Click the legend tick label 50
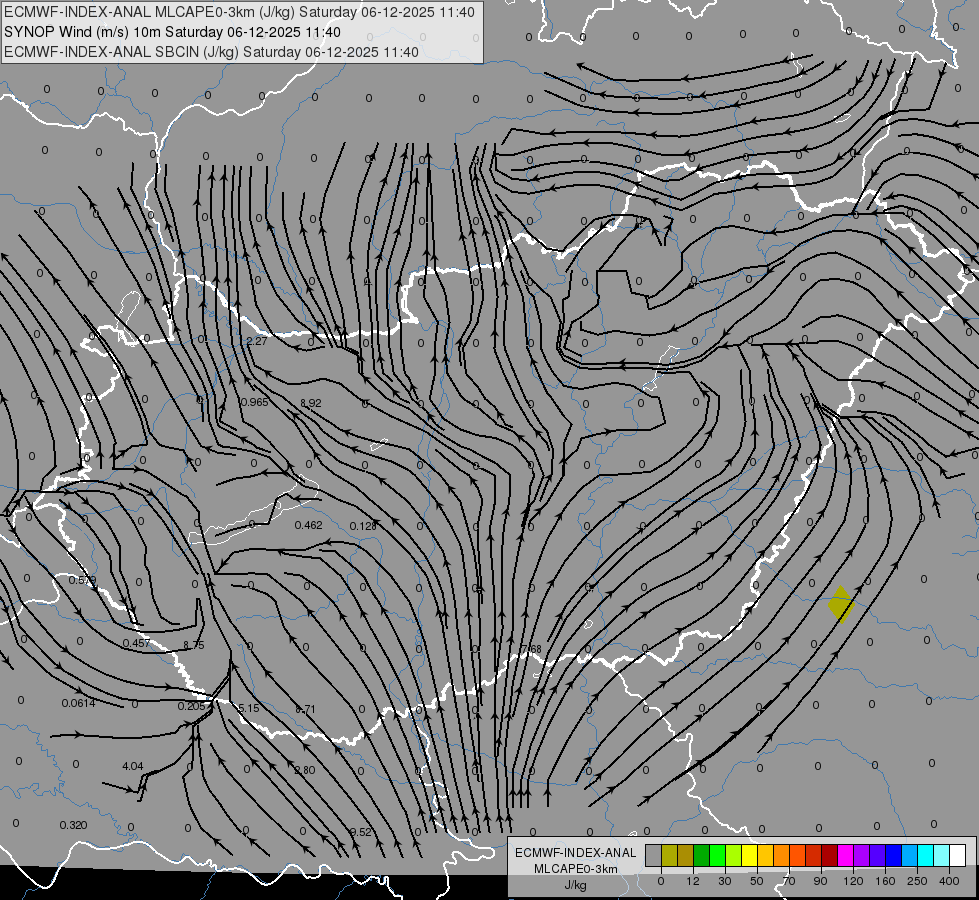 [x=756, y=881]
